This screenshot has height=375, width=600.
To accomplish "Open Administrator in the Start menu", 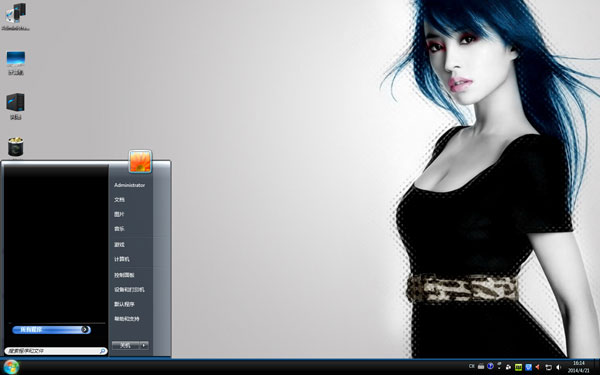I will [x=129, y=185].
